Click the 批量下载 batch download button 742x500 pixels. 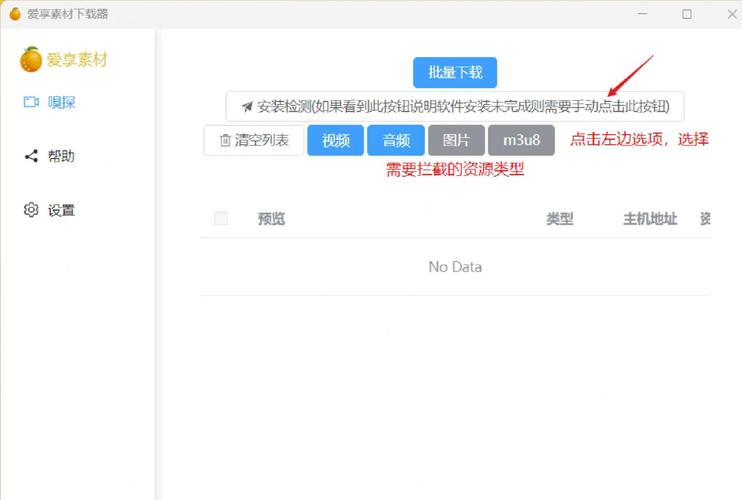[x=455, y=72]
